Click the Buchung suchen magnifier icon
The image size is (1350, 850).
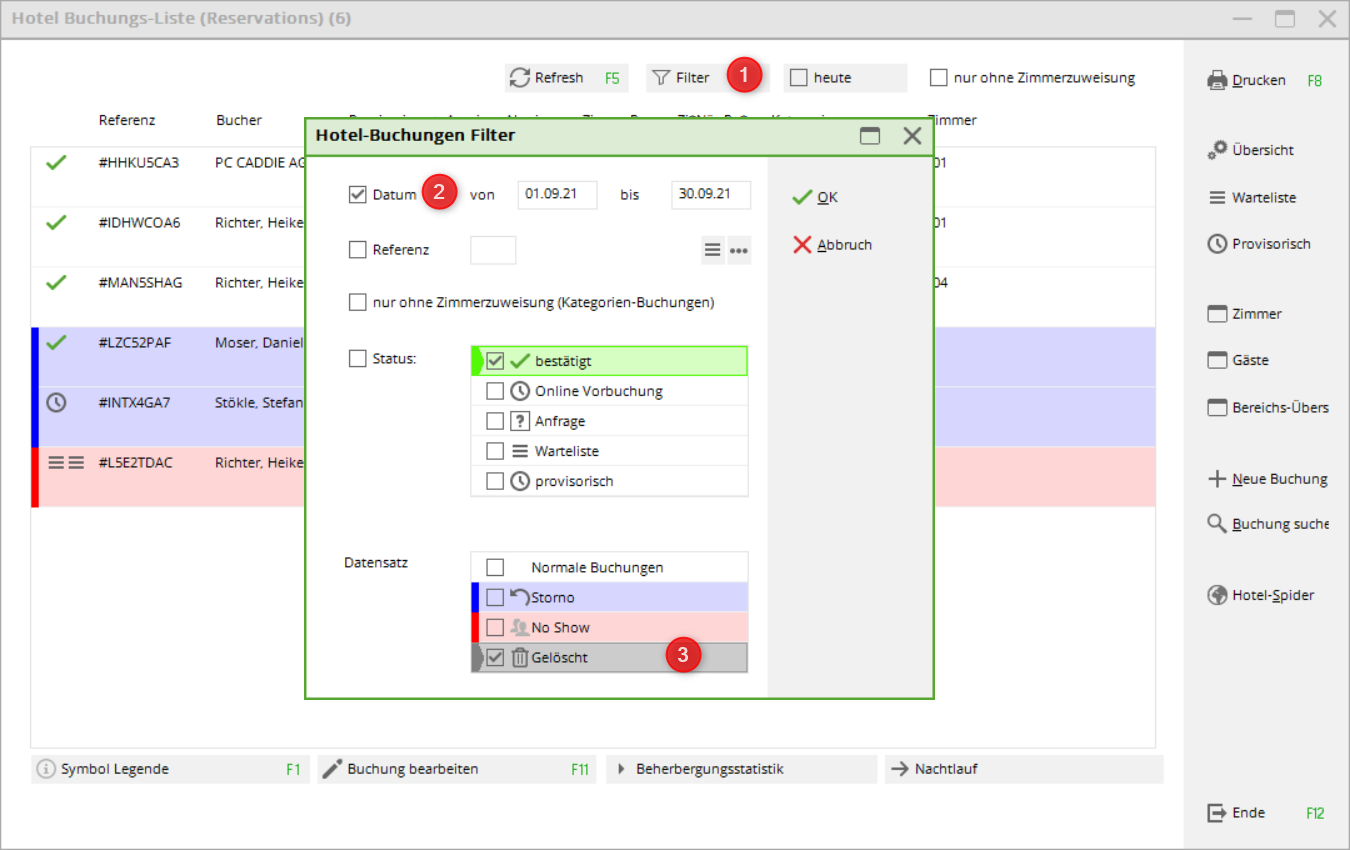click(1217, 524)
